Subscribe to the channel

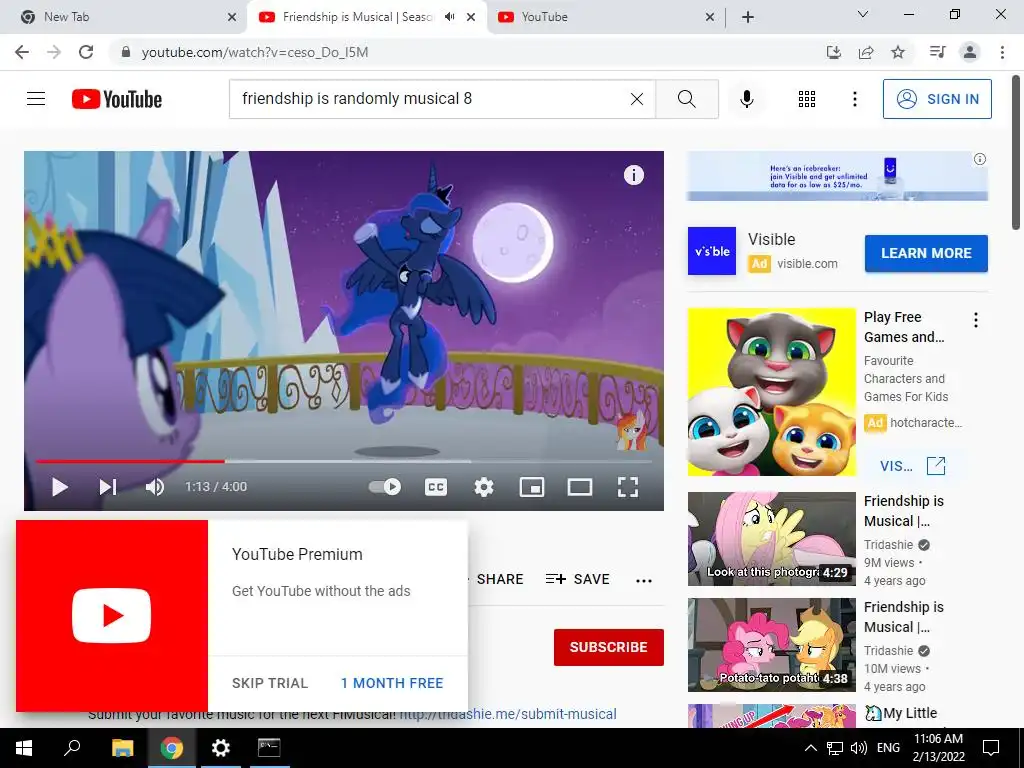[609, 647]
